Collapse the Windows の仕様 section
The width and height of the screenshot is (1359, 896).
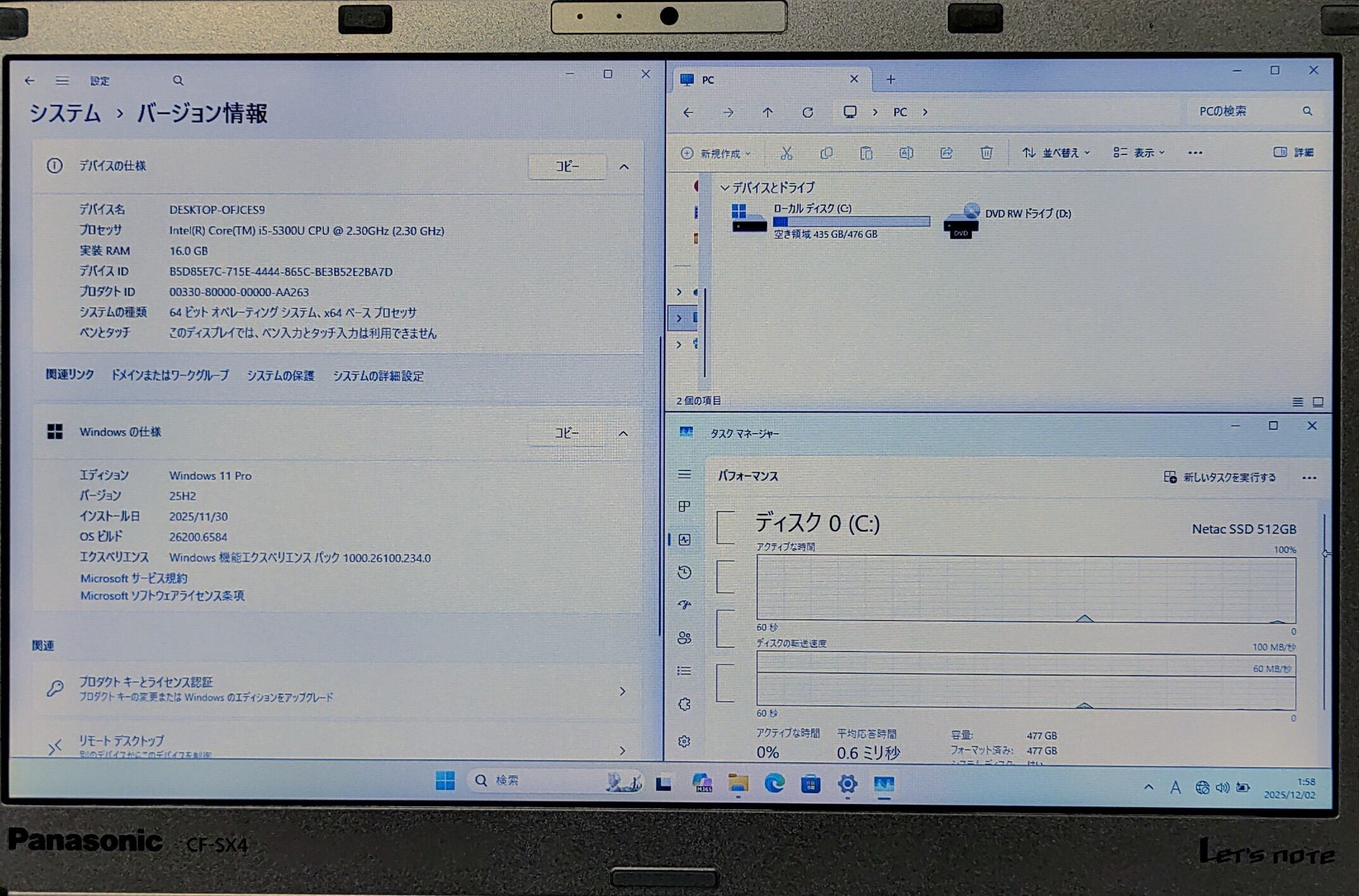(x=623, y=433)
